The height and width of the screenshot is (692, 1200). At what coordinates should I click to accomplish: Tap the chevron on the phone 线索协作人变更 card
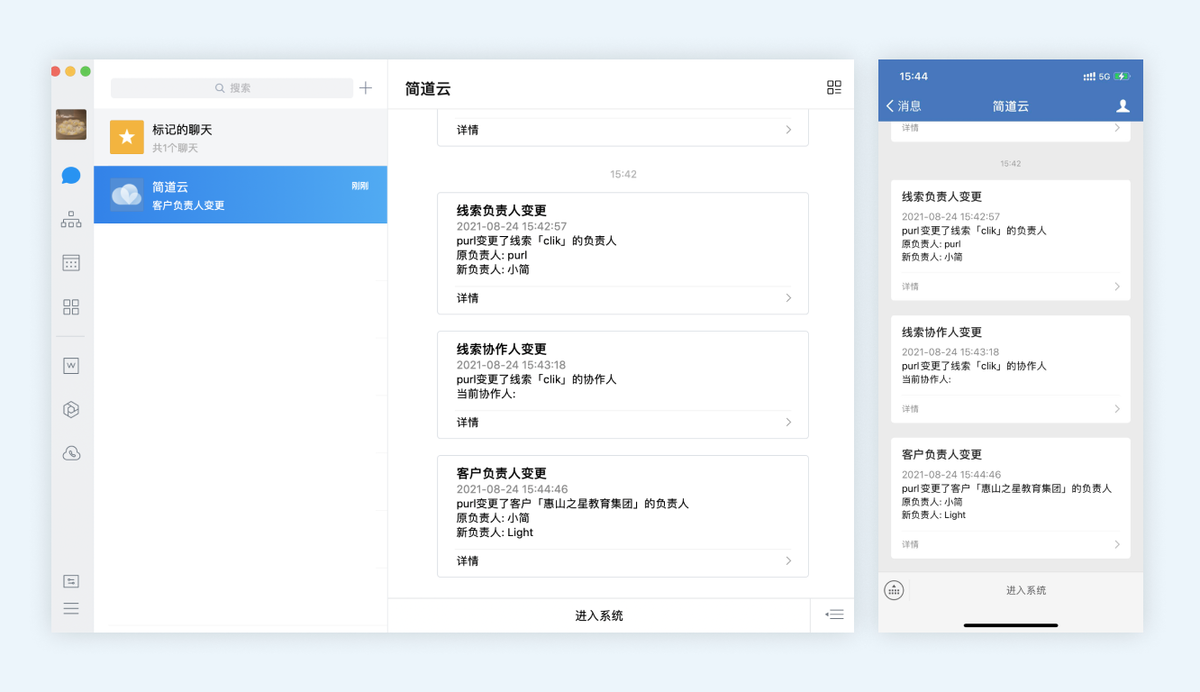click(x=1117, y=409)
